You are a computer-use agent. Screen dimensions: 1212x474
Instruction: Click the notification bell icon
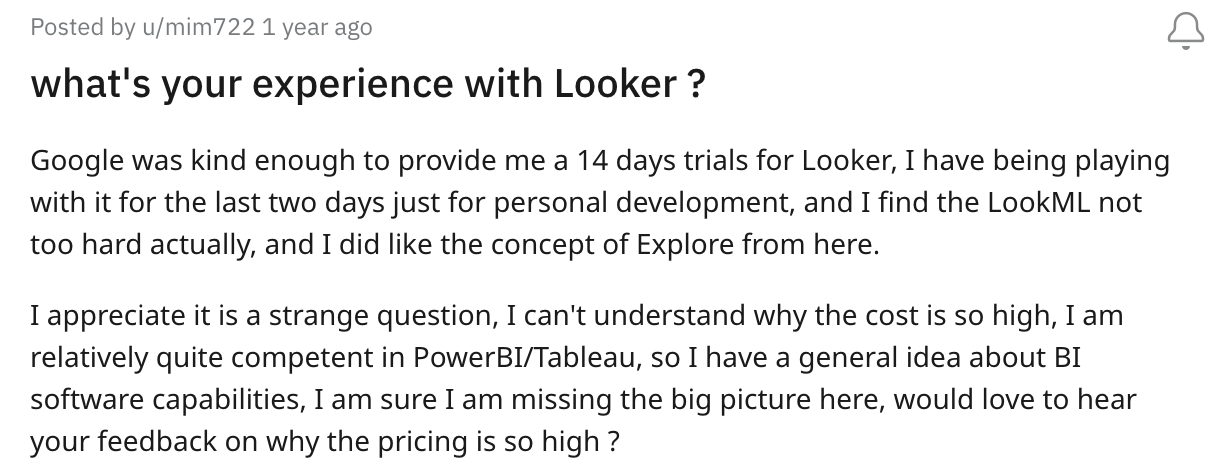pyautogui.click(x=1186, y=32)
